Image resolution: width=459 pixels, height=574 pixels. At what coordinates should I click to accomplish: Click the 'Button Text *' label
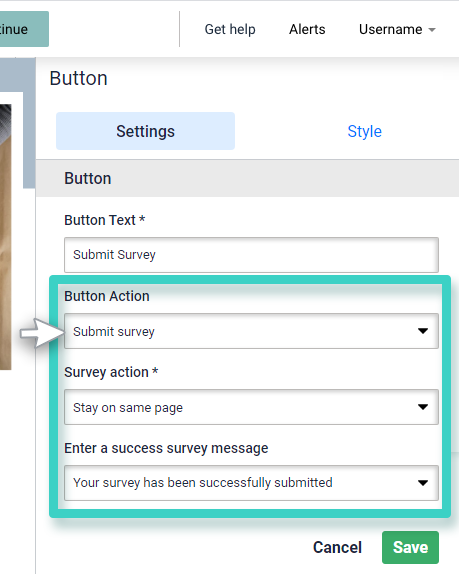click(105, 220)
